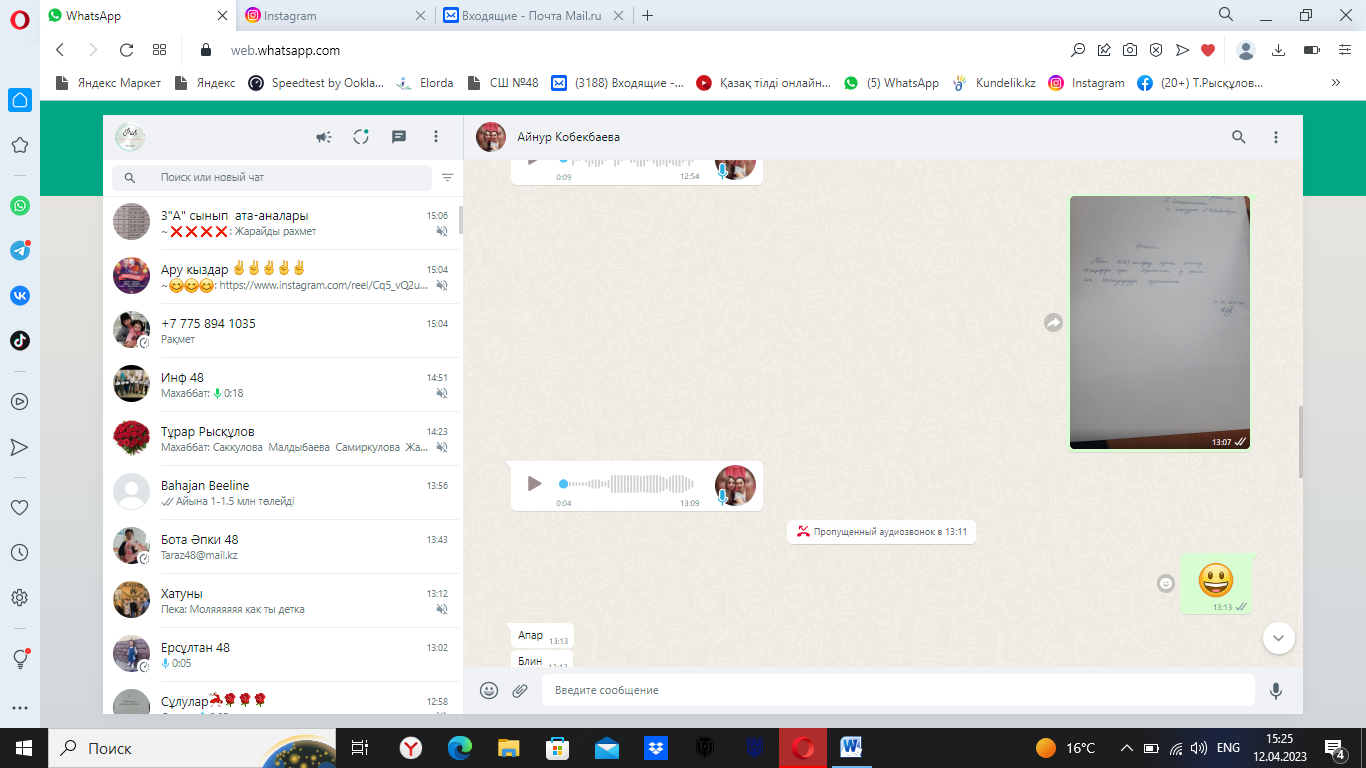Open the Opera sidebar player
The height and width of the screenshot is (768, 1366).
point(19,401)
